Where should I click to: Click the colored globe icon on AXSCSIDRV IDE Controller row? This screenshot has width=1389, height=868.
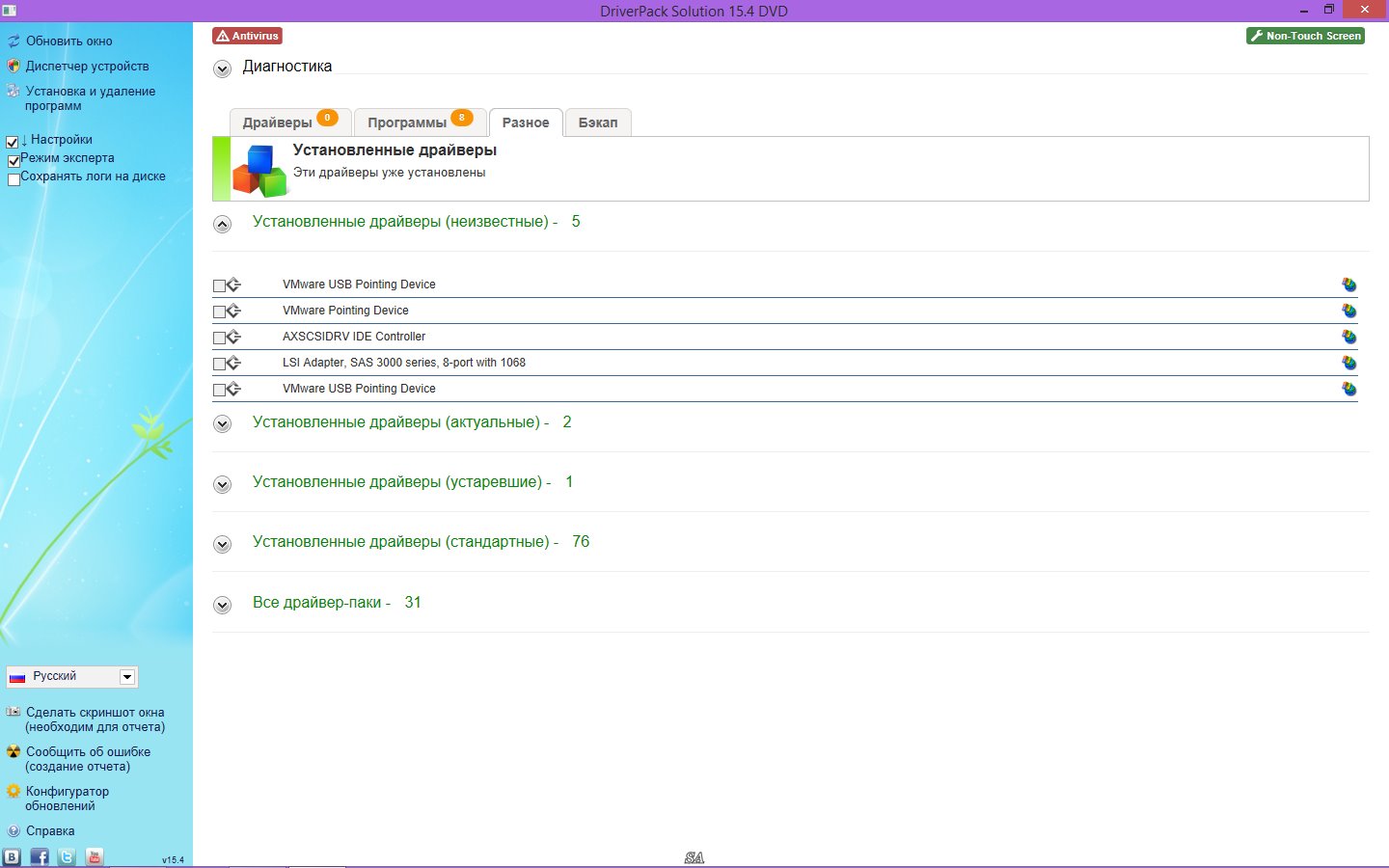tap(1349, 337)
